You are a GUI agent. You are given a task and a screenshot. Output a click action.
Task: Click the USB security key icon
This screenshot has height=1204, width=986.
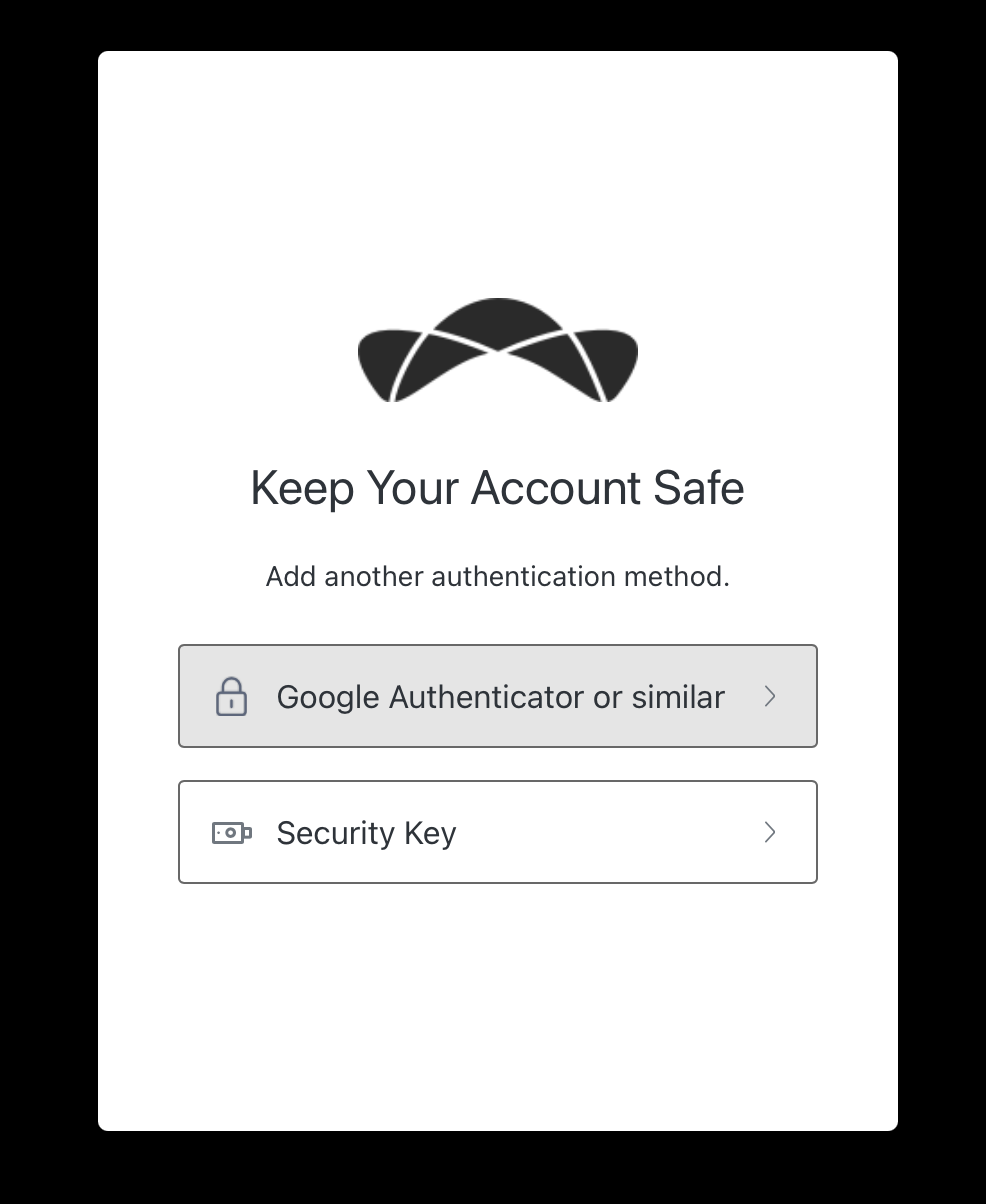(232, 832)
